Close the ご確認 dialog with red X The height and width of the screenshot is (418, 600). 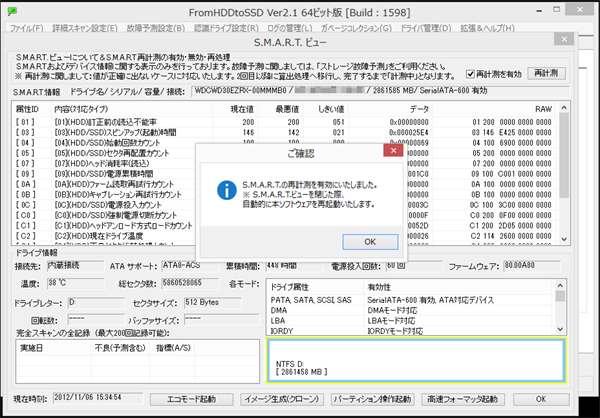coord(393,150)
